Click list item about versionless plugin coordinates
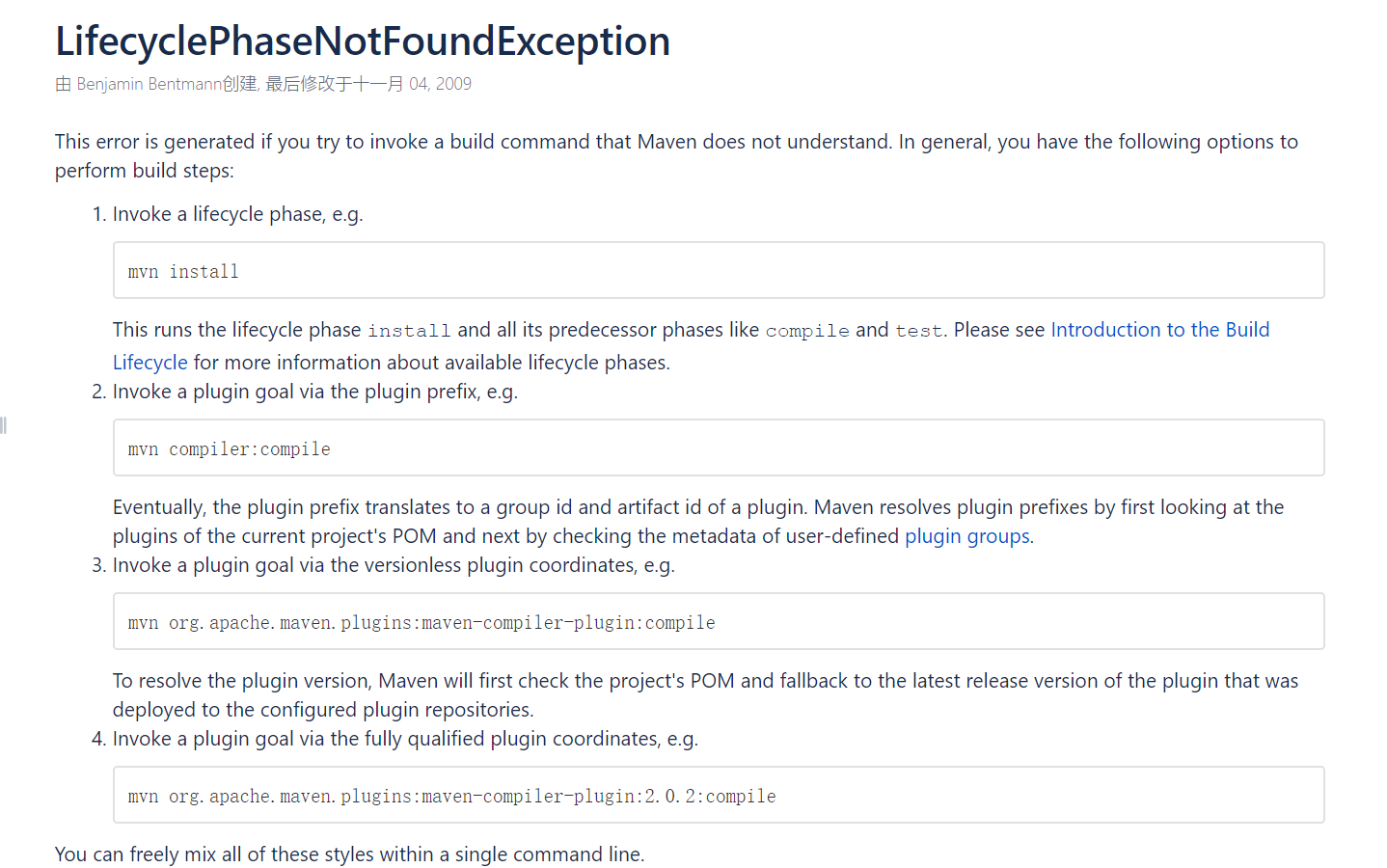The height and width of the screenshot is (868, 1387). [x=394, y=565]
